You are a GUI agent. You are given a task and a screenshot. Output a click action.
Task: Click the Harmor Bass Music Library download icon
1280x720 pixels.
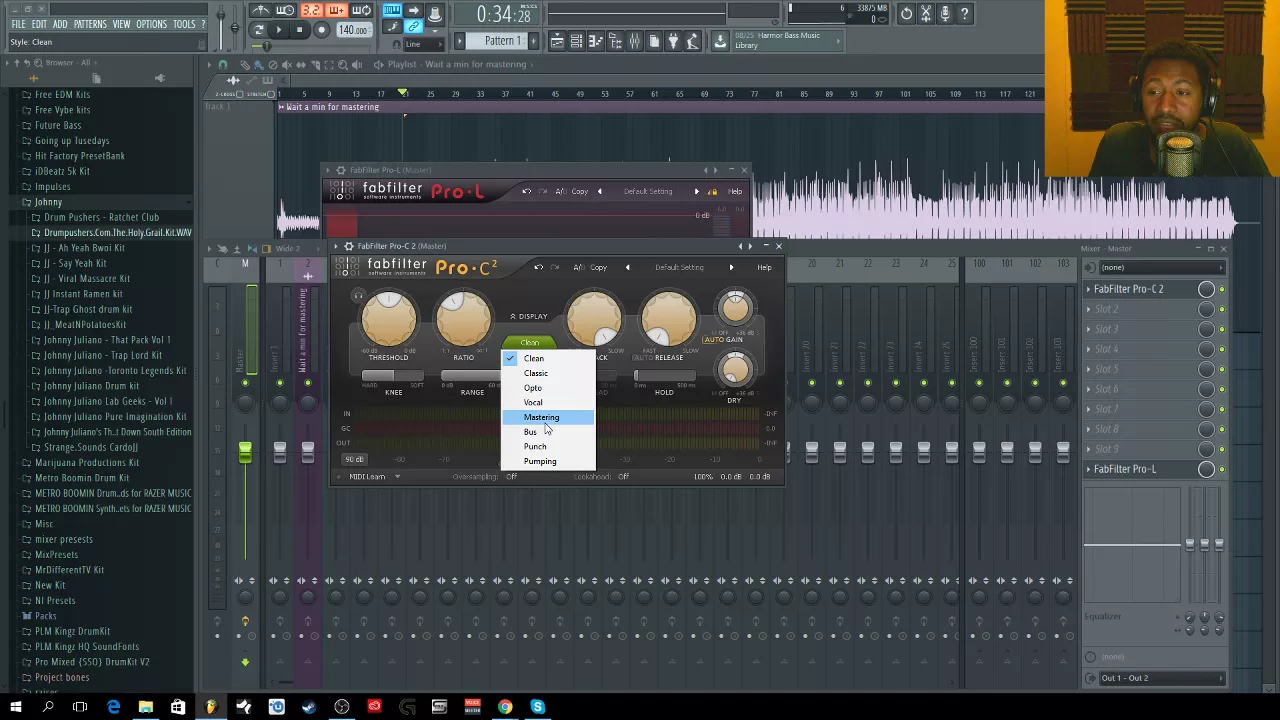click(720, 41)
